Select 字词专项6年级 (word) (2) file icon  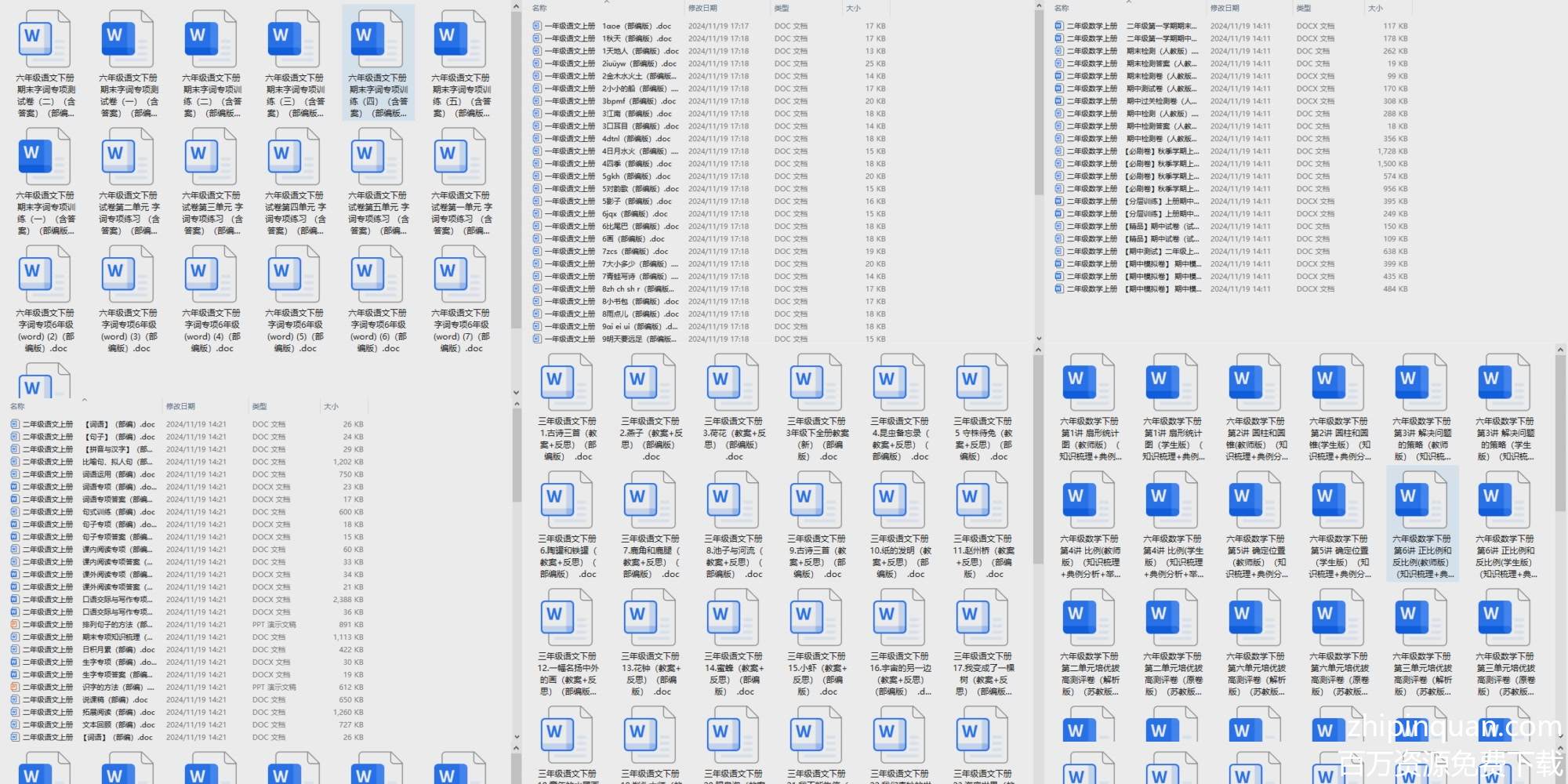[x=45, y=274]
